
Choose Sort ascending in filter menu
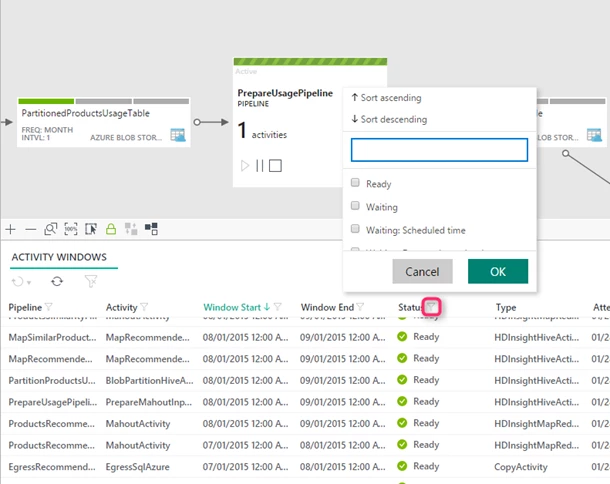coord(386,98)
